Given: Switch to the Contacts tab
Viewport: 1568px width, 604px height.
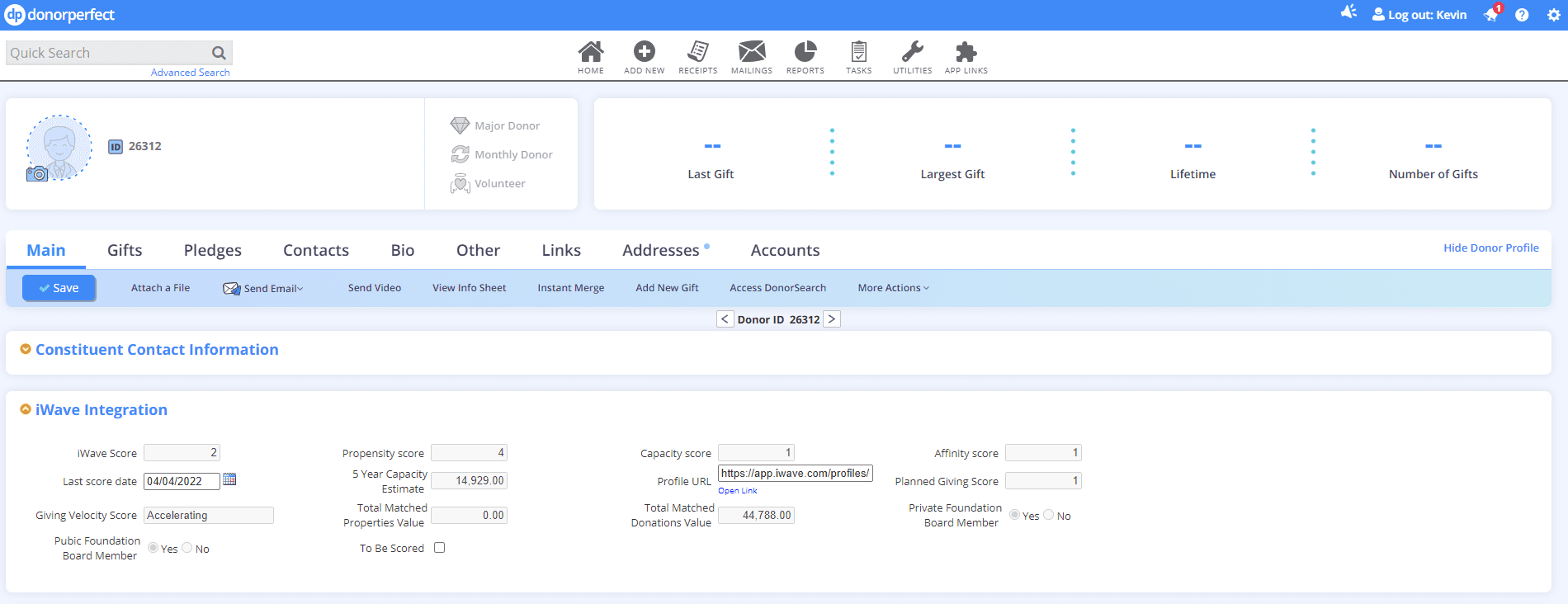Looking at the screenshot, I should (316, 250).
